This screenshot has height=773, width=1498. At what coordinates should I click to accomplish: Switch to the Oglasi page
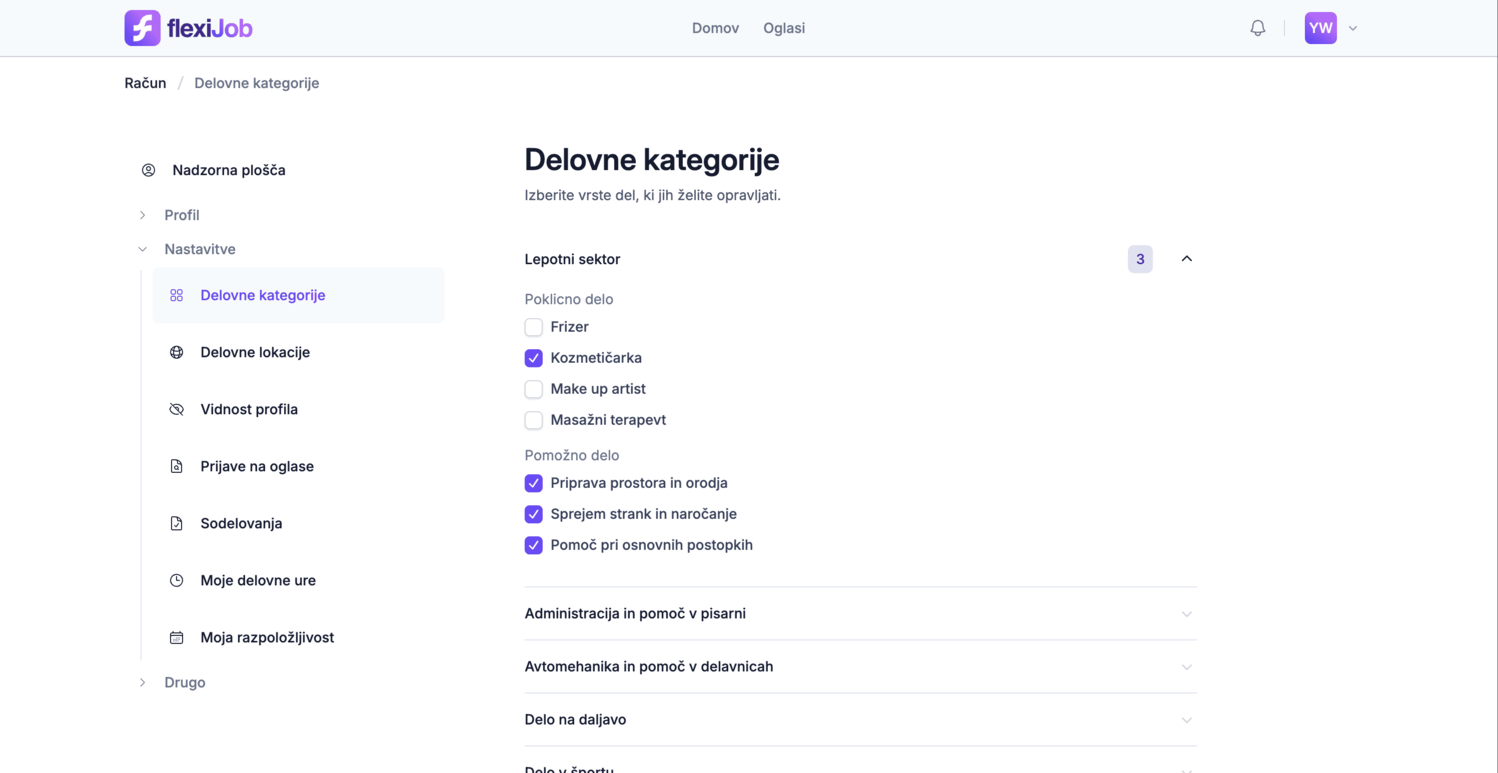[783, 28]
